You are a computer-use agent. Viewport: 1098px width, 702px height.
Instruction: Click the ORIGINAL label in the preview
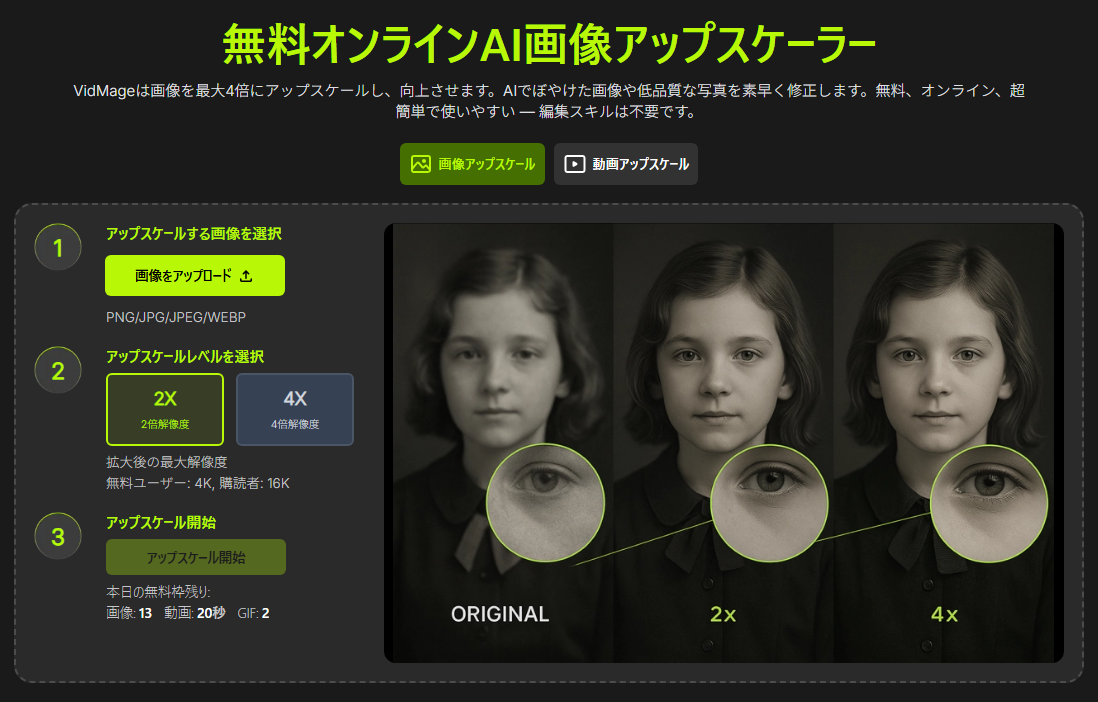[x=500, y=614]
